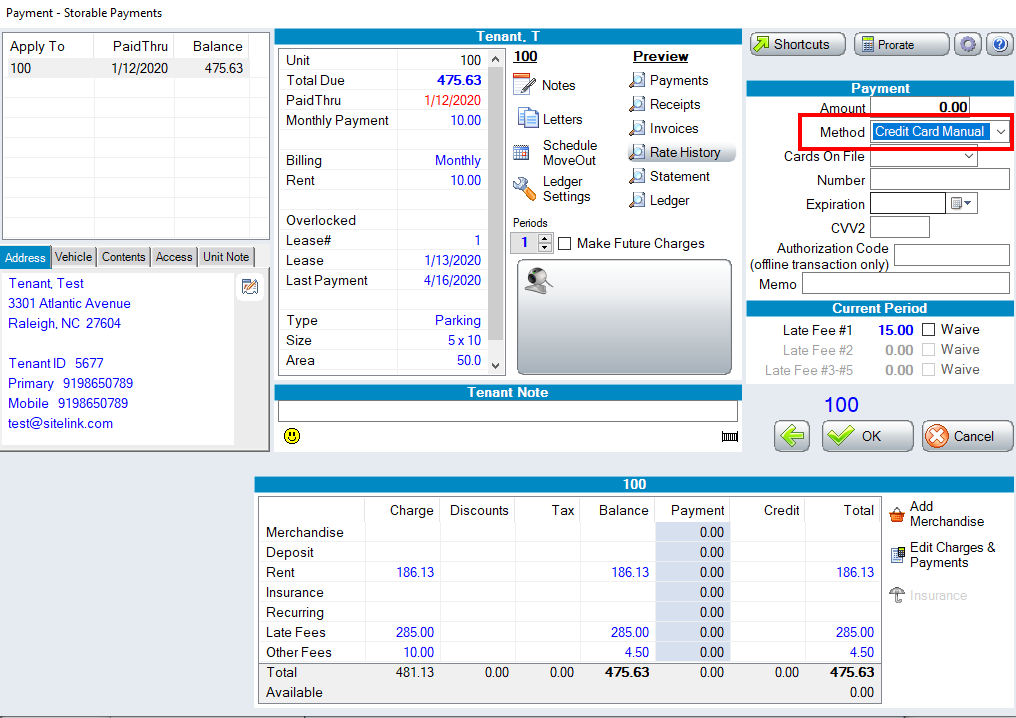Open Ledger Settings wrench icon

(524, 189)
